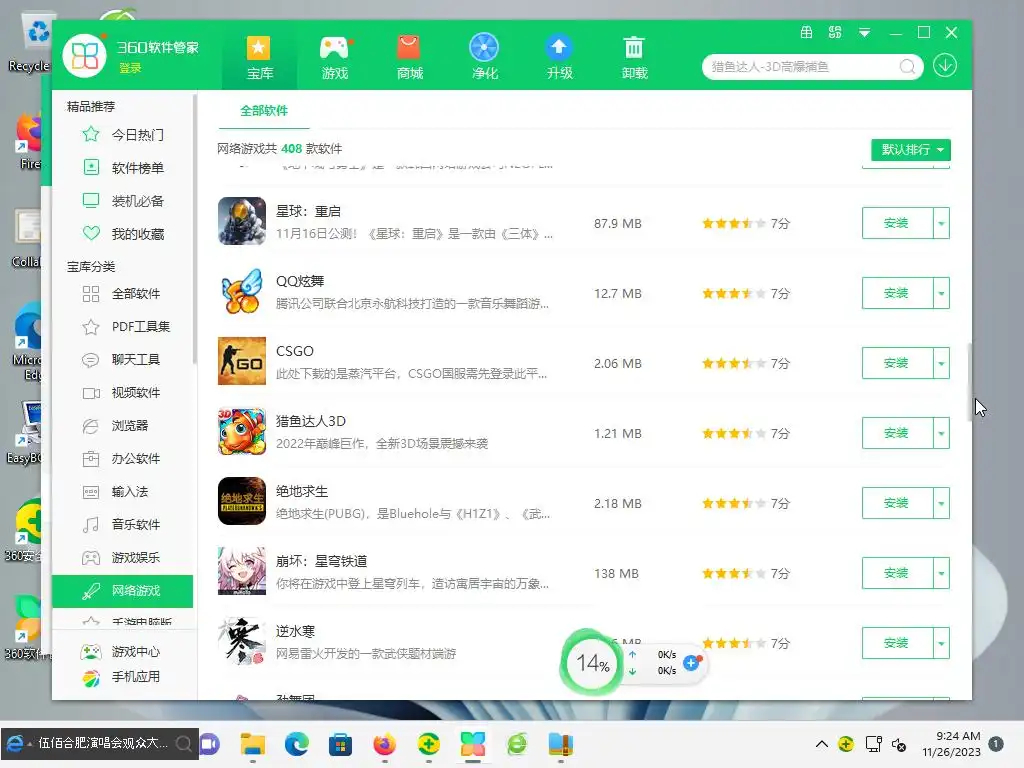Click the 360软件管家 logo
This screenshot has height=768, width=1024.
(85, 55)
